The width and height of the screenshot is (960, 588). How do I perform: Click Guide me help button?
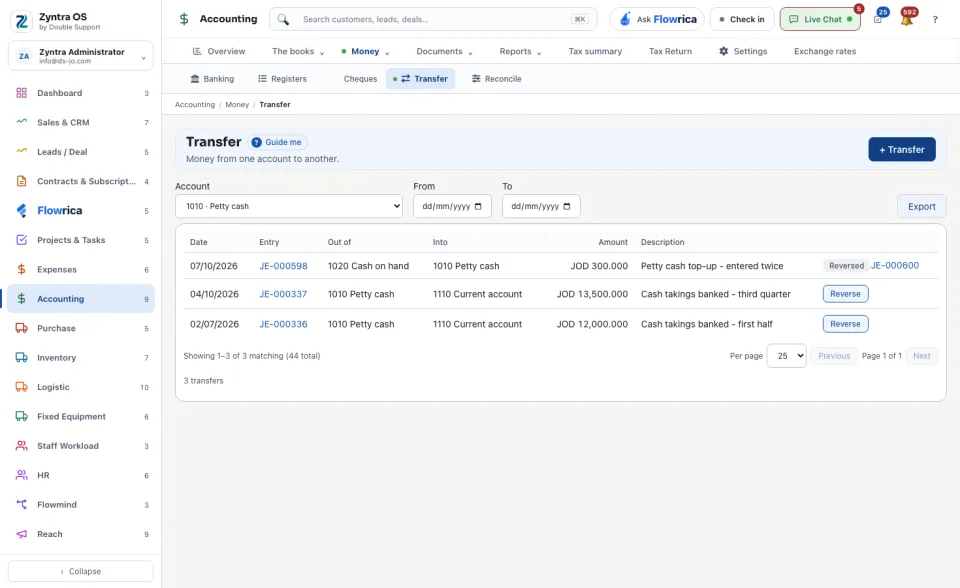[277, 142]
